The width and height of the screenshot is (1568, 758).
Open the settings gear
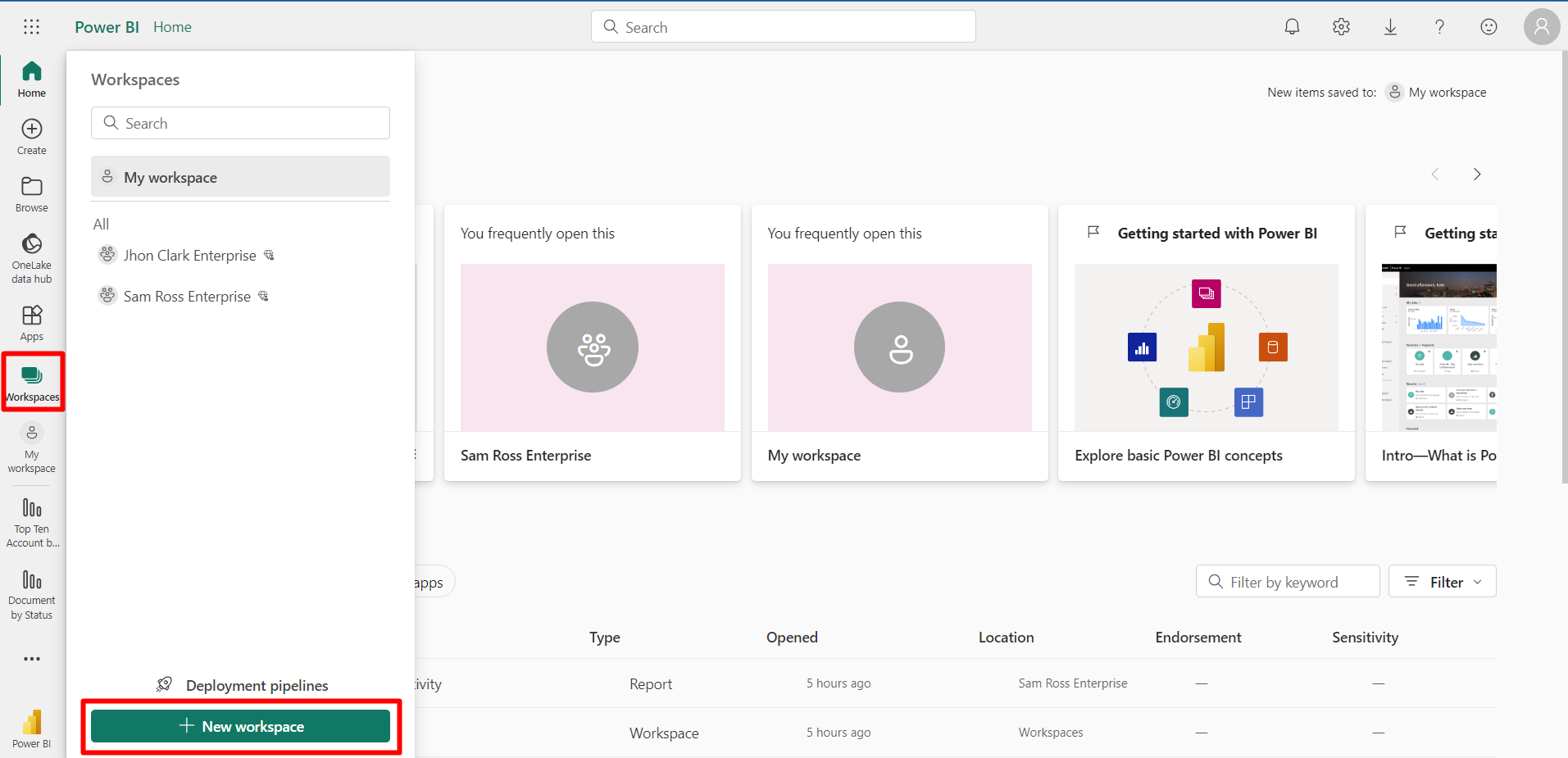coord(1341,27)
